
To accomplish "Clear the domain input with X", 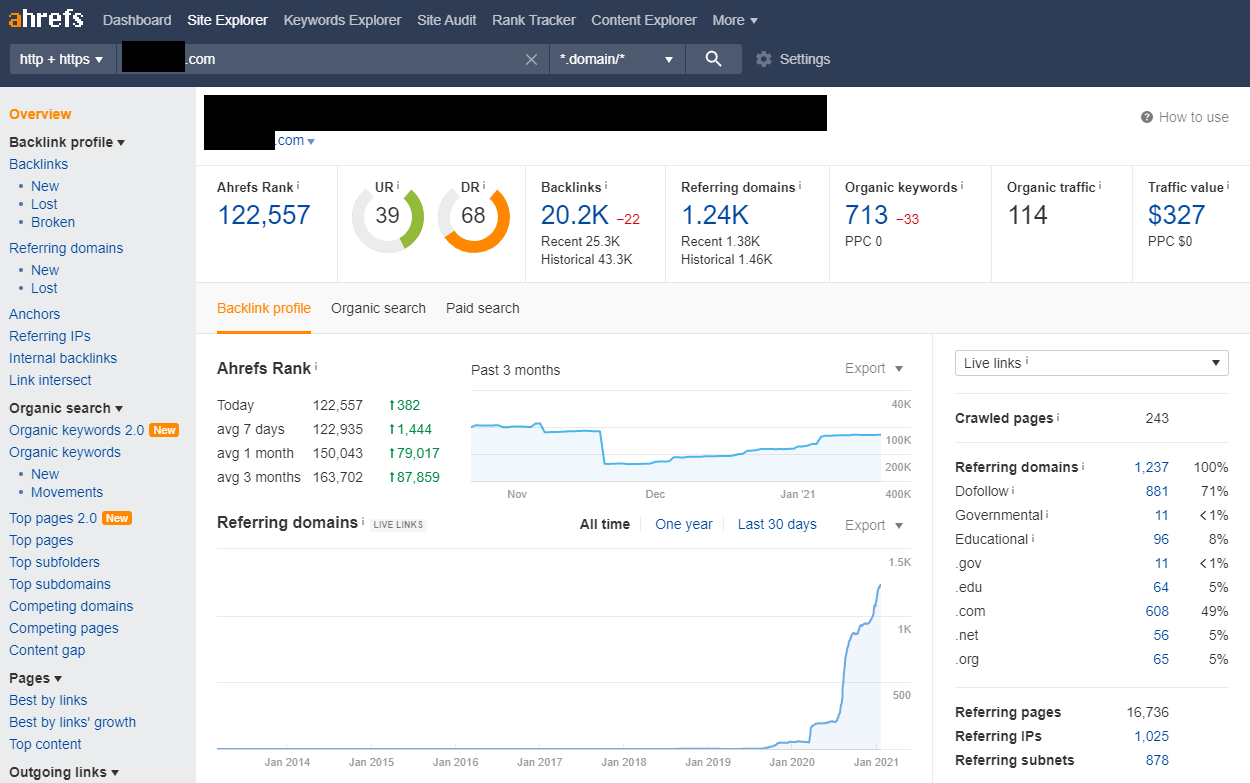I will (532, 59).
